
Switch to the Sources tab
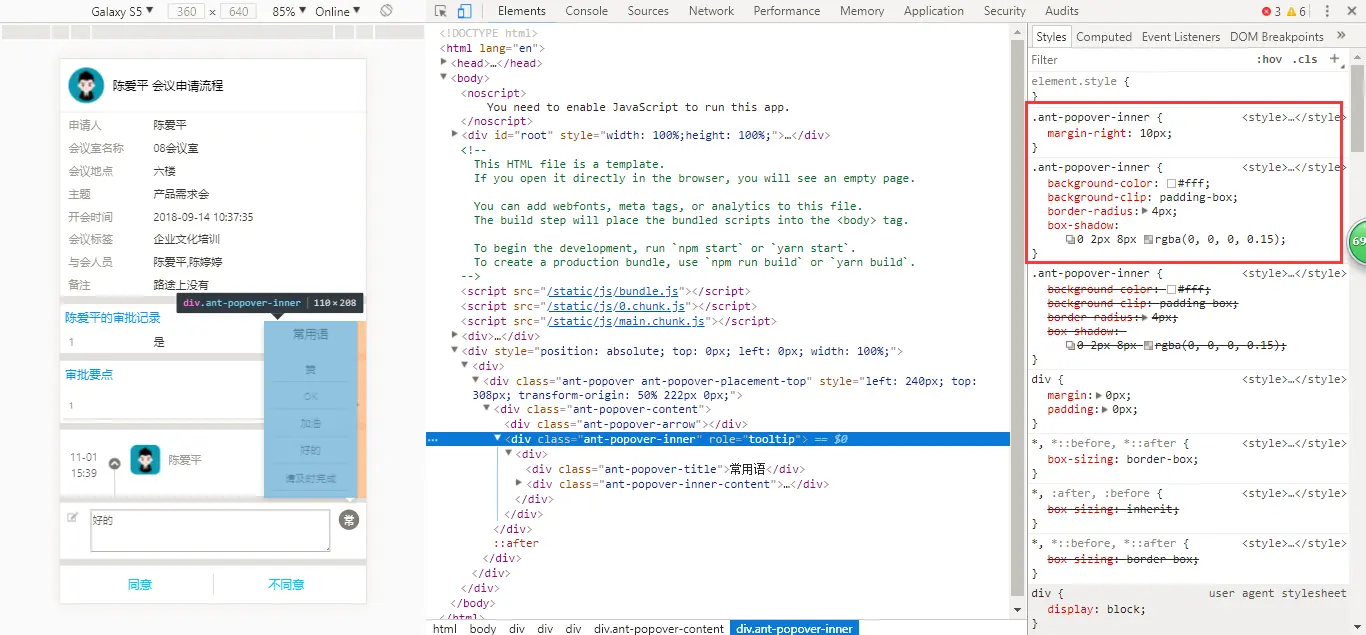[x=648, y=11]
